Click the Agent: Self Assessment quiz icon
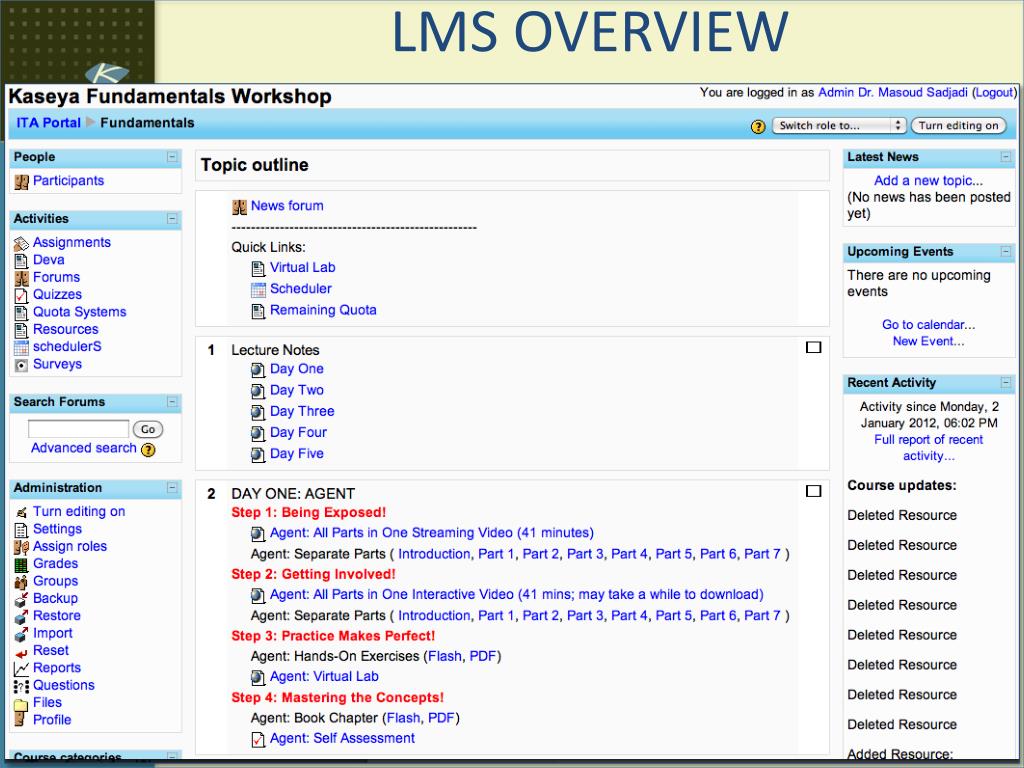Viewport: 1024px width, 768px height. [x=259, y=739]
